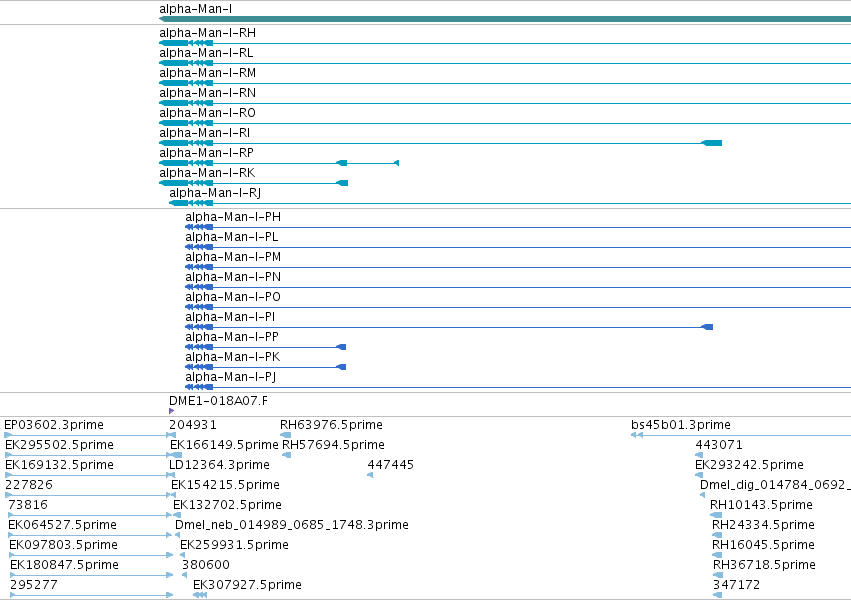The width and height of the screenshot is (851, 600).
Task: Select the bs45b01.3prime EST label
Action: [681, 425]
